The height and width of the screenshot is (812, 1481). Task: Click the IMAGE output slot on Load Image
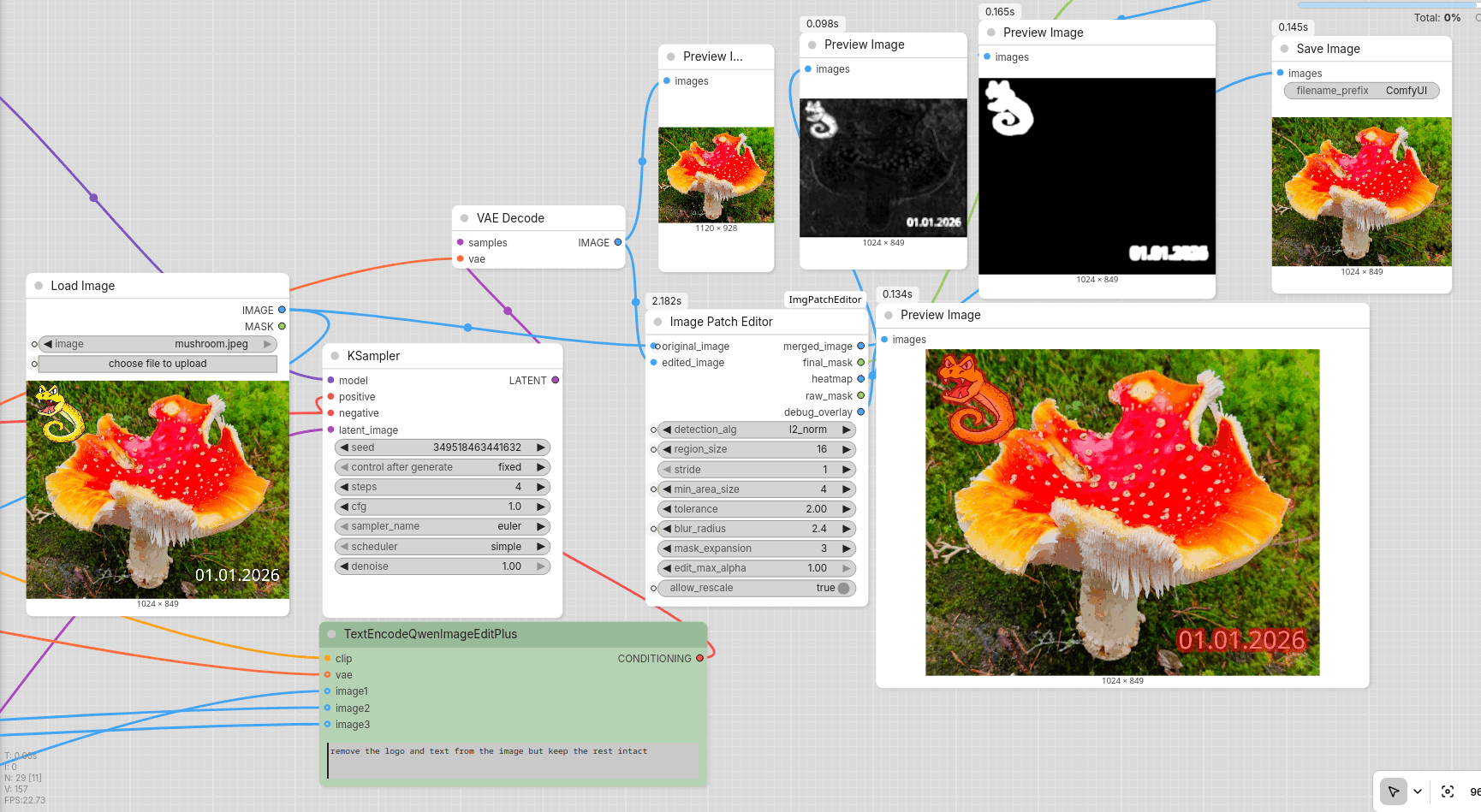pyautogui.click(x=282, y=310)
